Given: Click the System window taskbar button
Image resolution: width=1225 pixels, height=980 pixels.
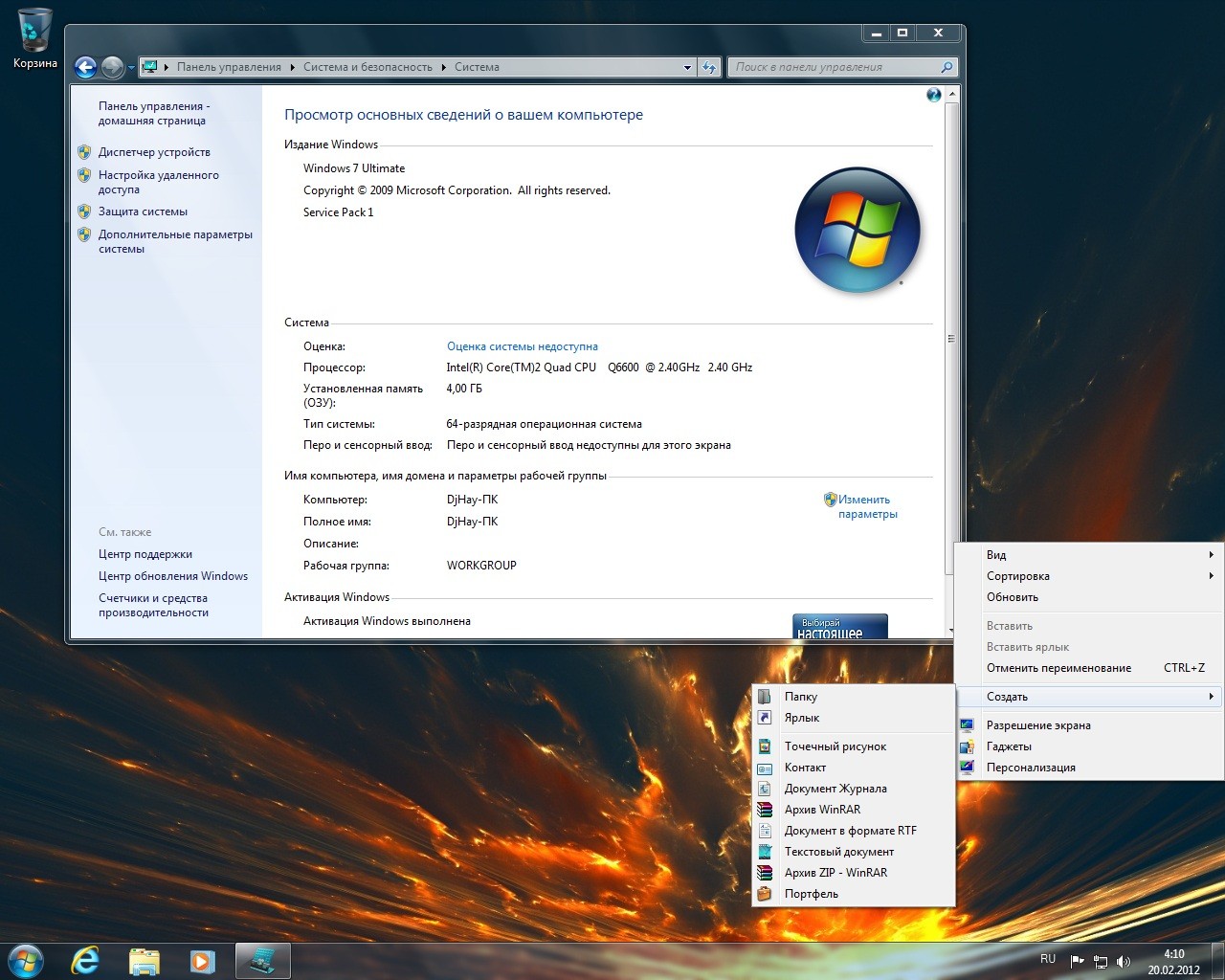Looking at the screenshot, I should coord(262,961).
